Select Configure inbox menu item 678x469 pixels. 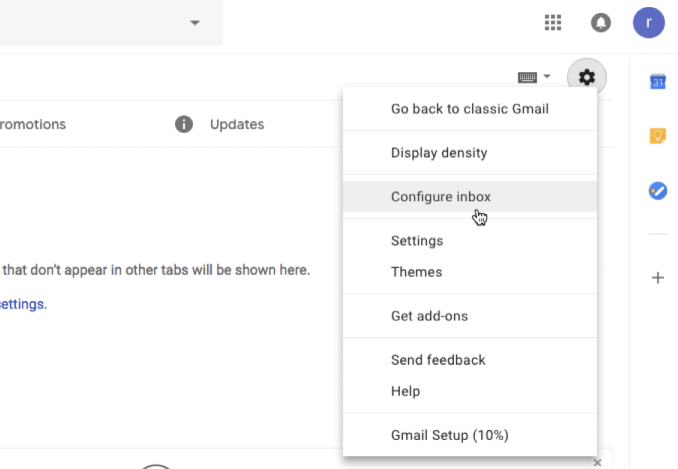coord(470,197)
